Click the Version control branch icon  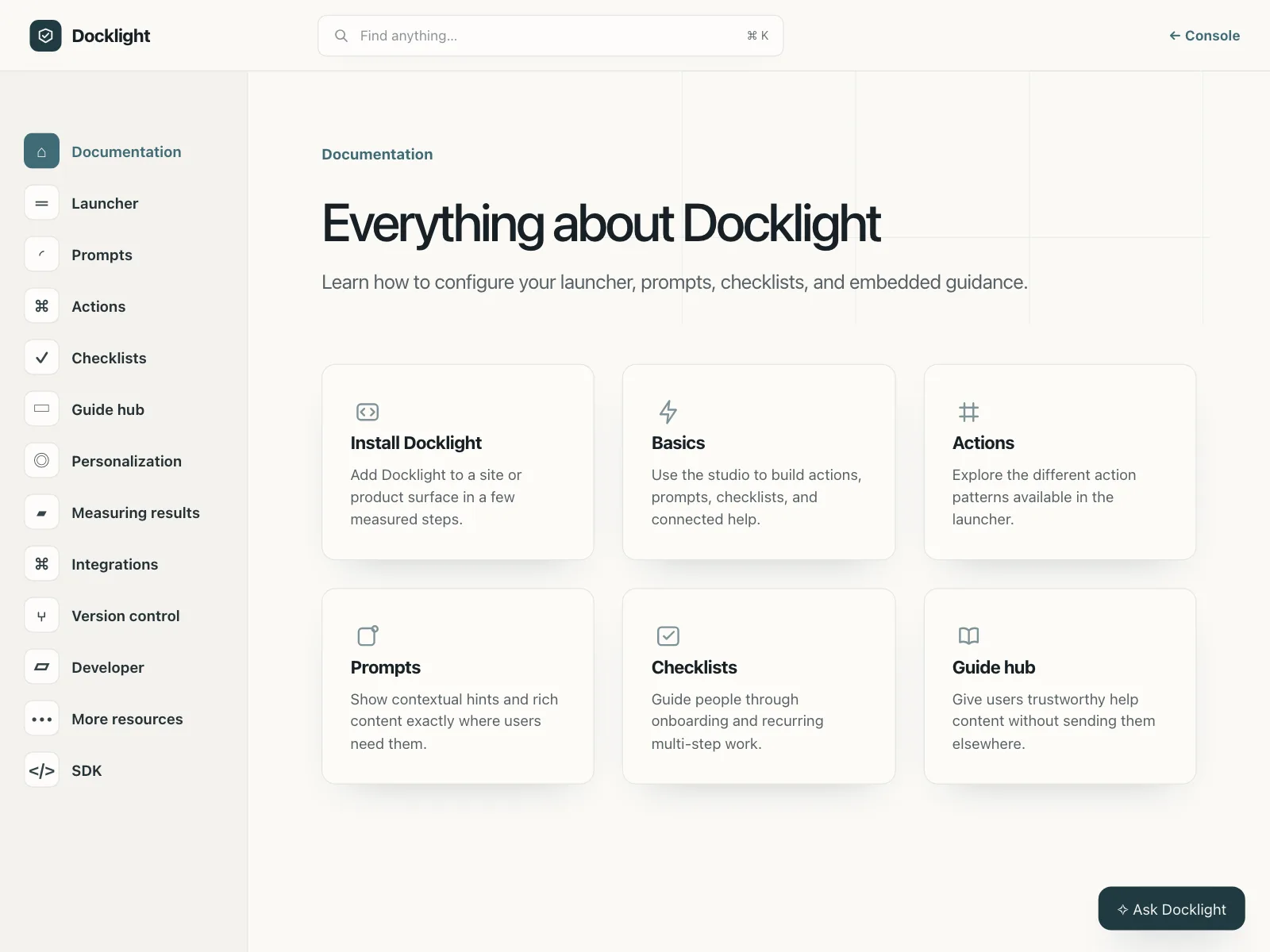(x=41, y=616)
